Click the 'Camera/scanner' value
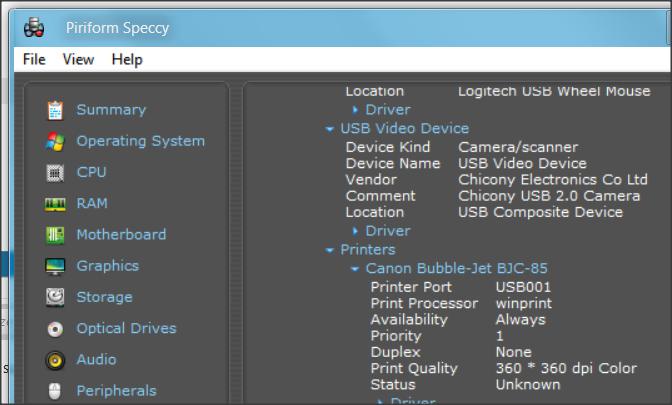Viewport: 672px width, 405px height. [x=518, y=147]
